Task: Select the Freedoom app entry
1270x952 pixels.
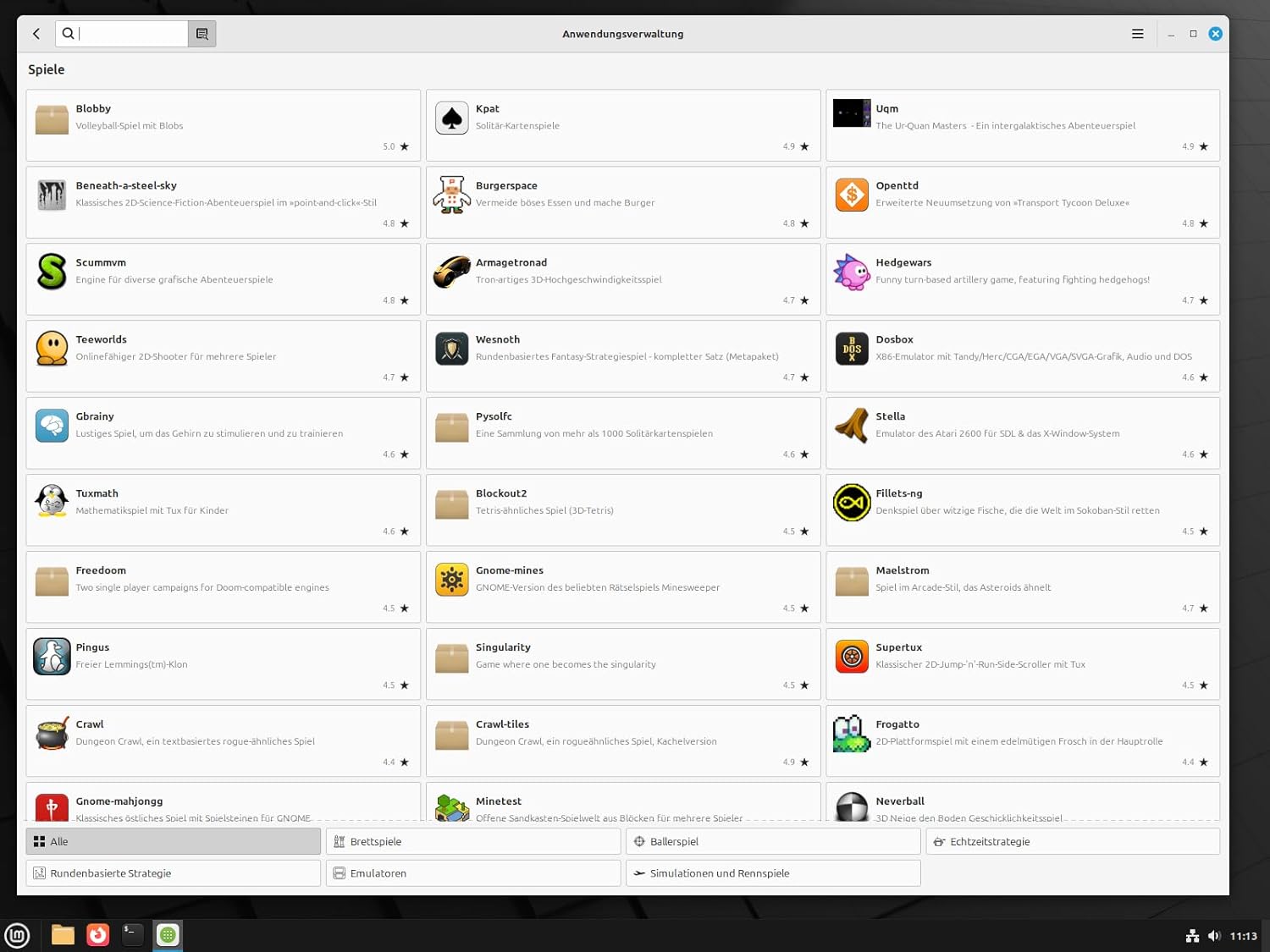Action: click(x=224, y=587)
